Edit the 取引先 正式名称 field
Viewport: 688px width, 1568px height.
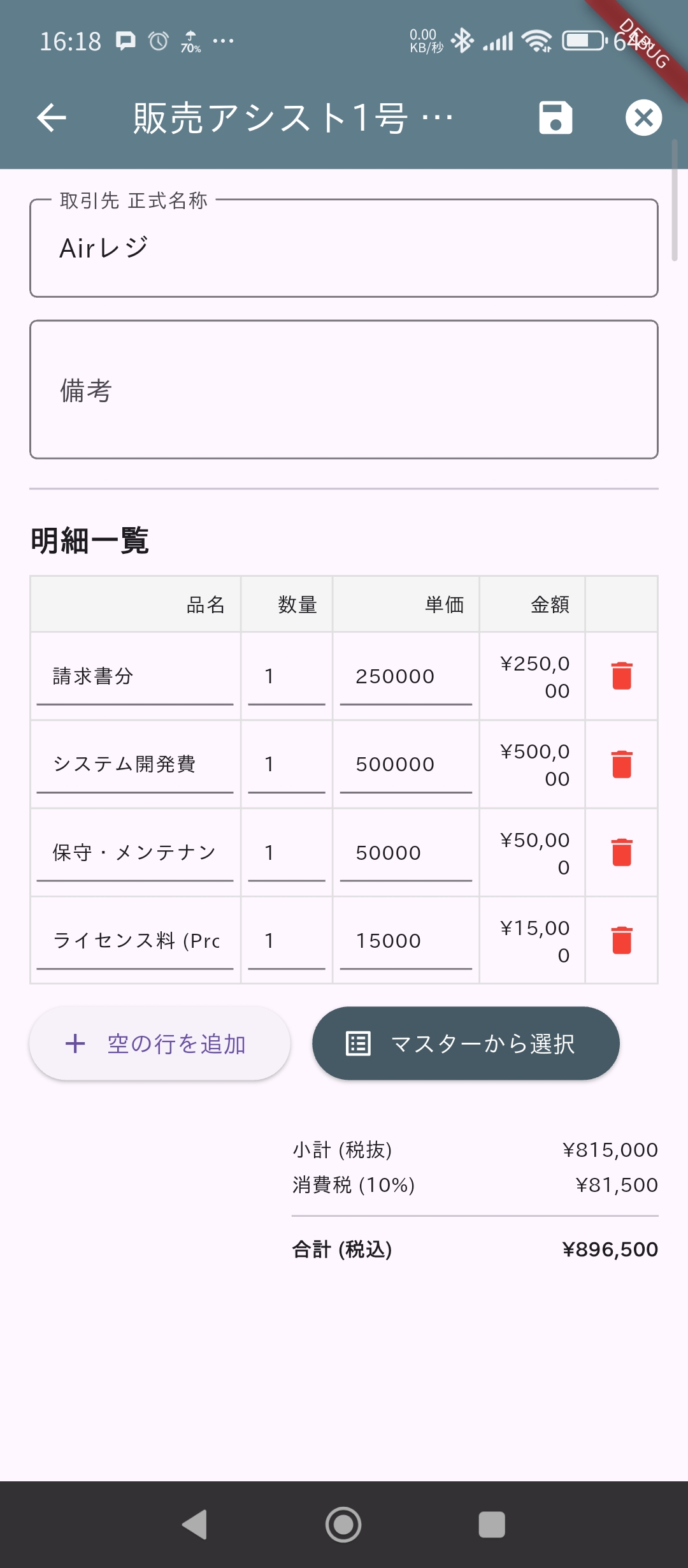[344, 249]
